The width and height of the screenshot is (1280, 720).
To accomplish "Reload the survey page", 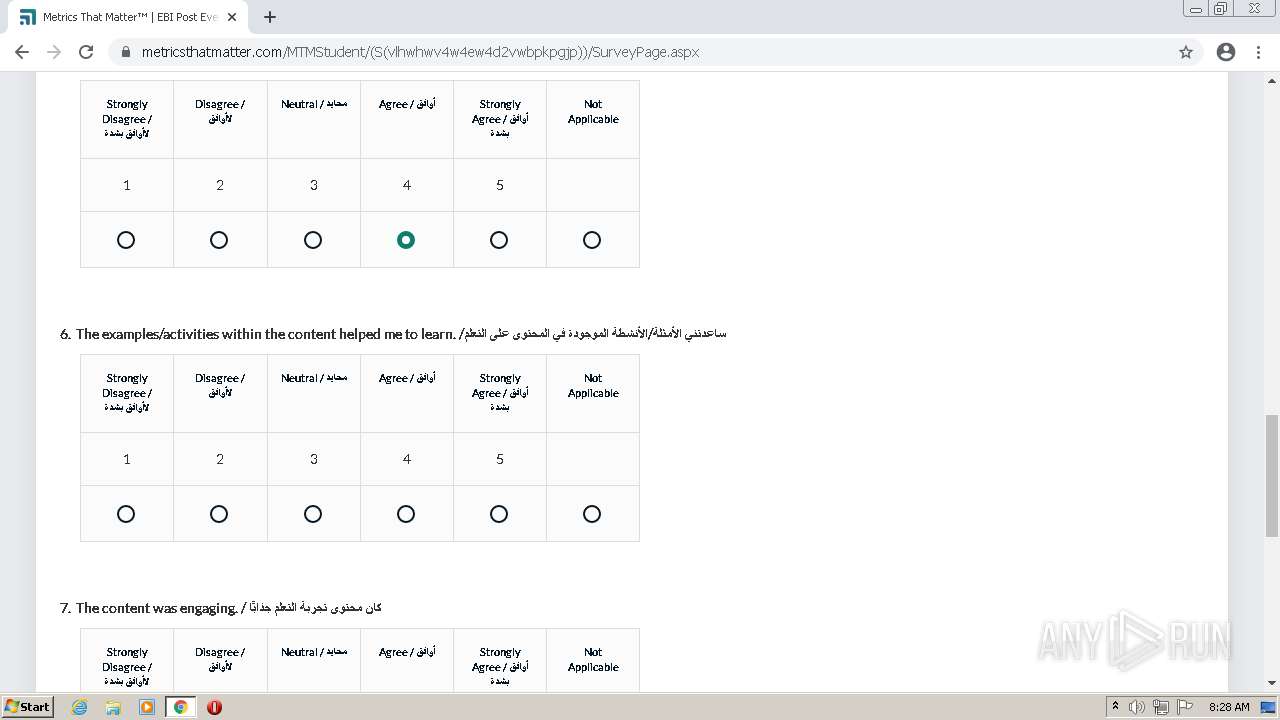I will (x=86, y=52).
